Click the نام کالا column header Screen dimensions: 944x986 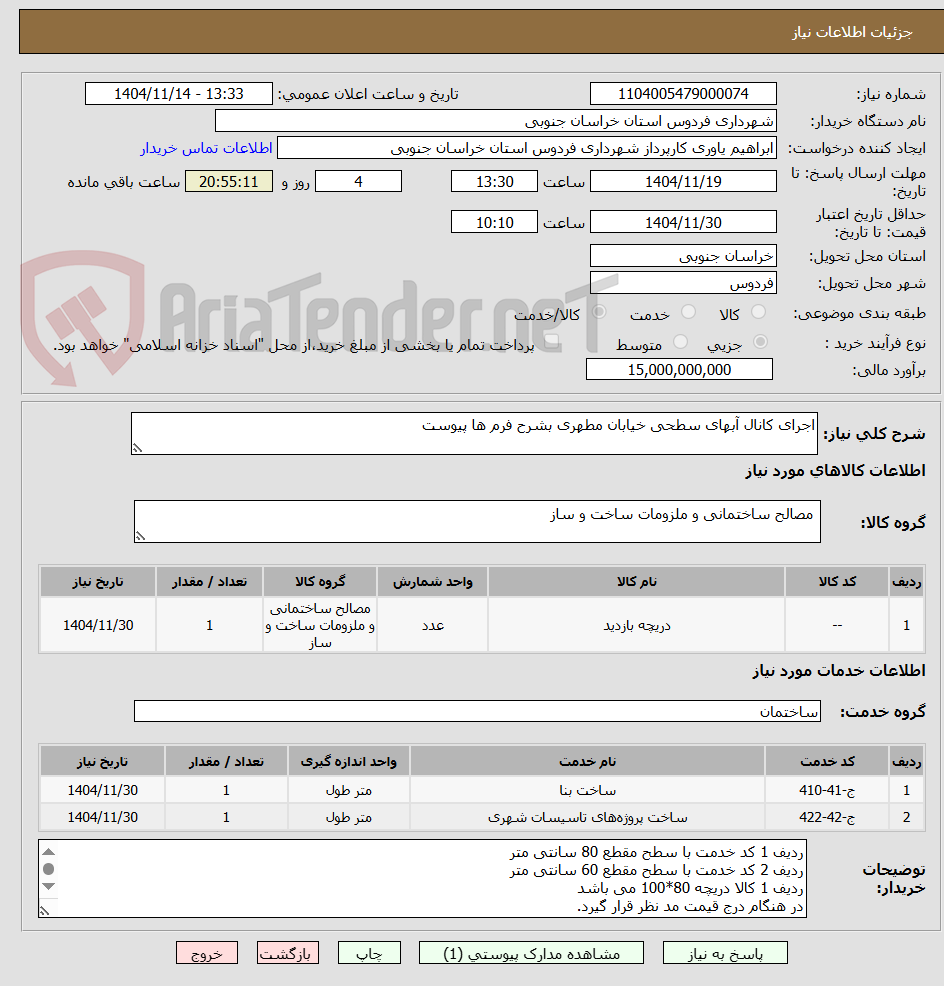point(636,582)
